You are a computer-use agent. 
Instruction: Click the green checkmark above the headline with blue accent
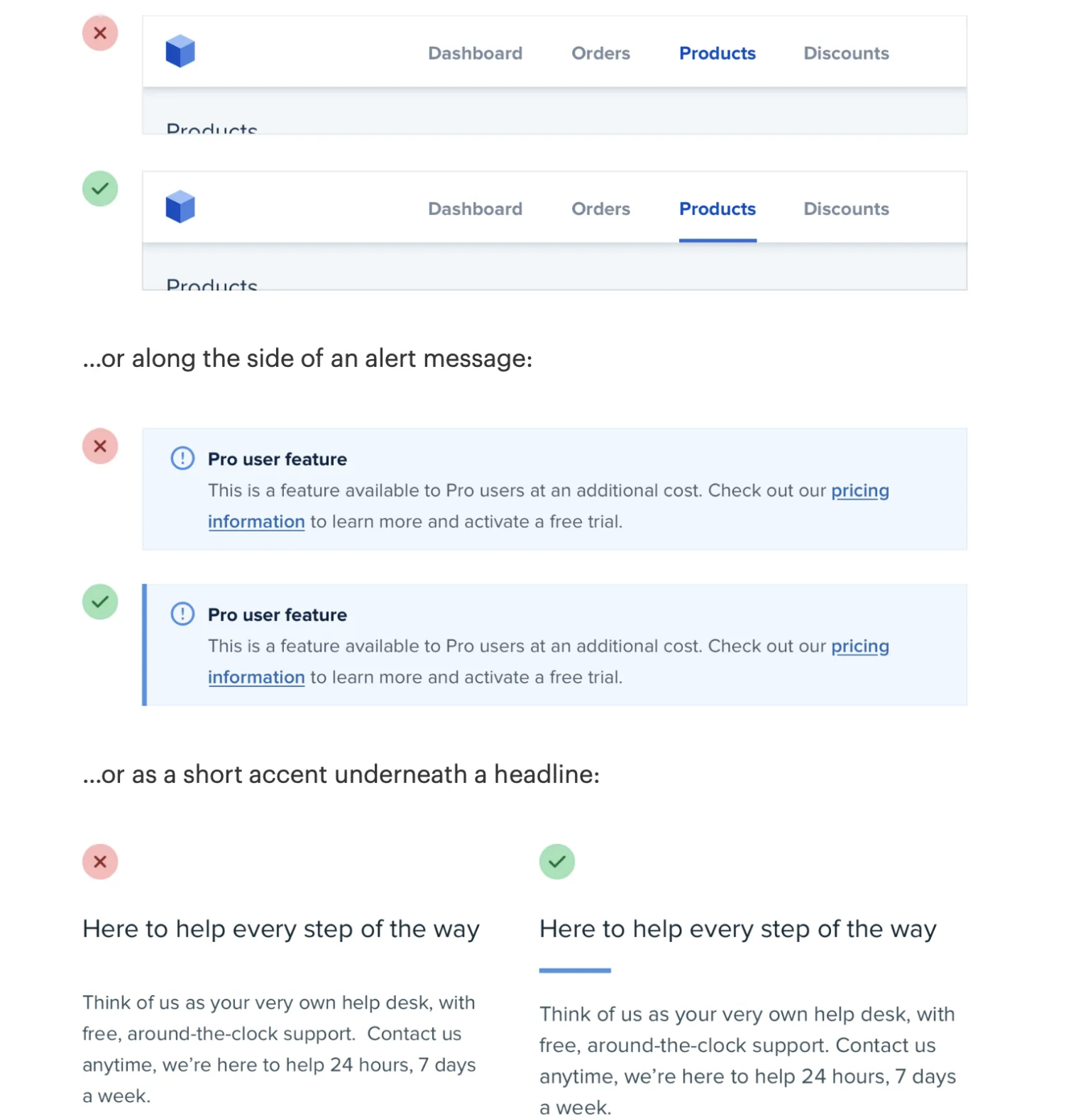coord(557,862)
